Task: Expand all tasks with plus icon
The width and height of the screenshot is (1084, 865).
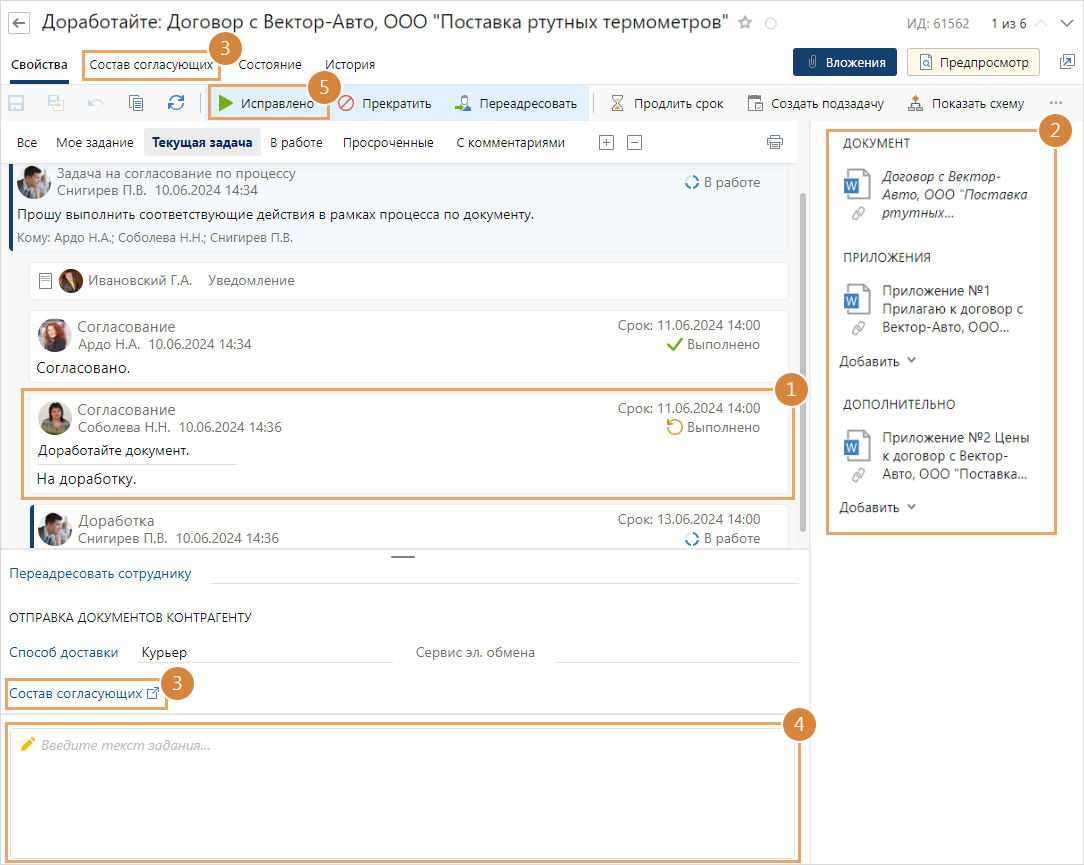Action: click(x=606, y=142)
